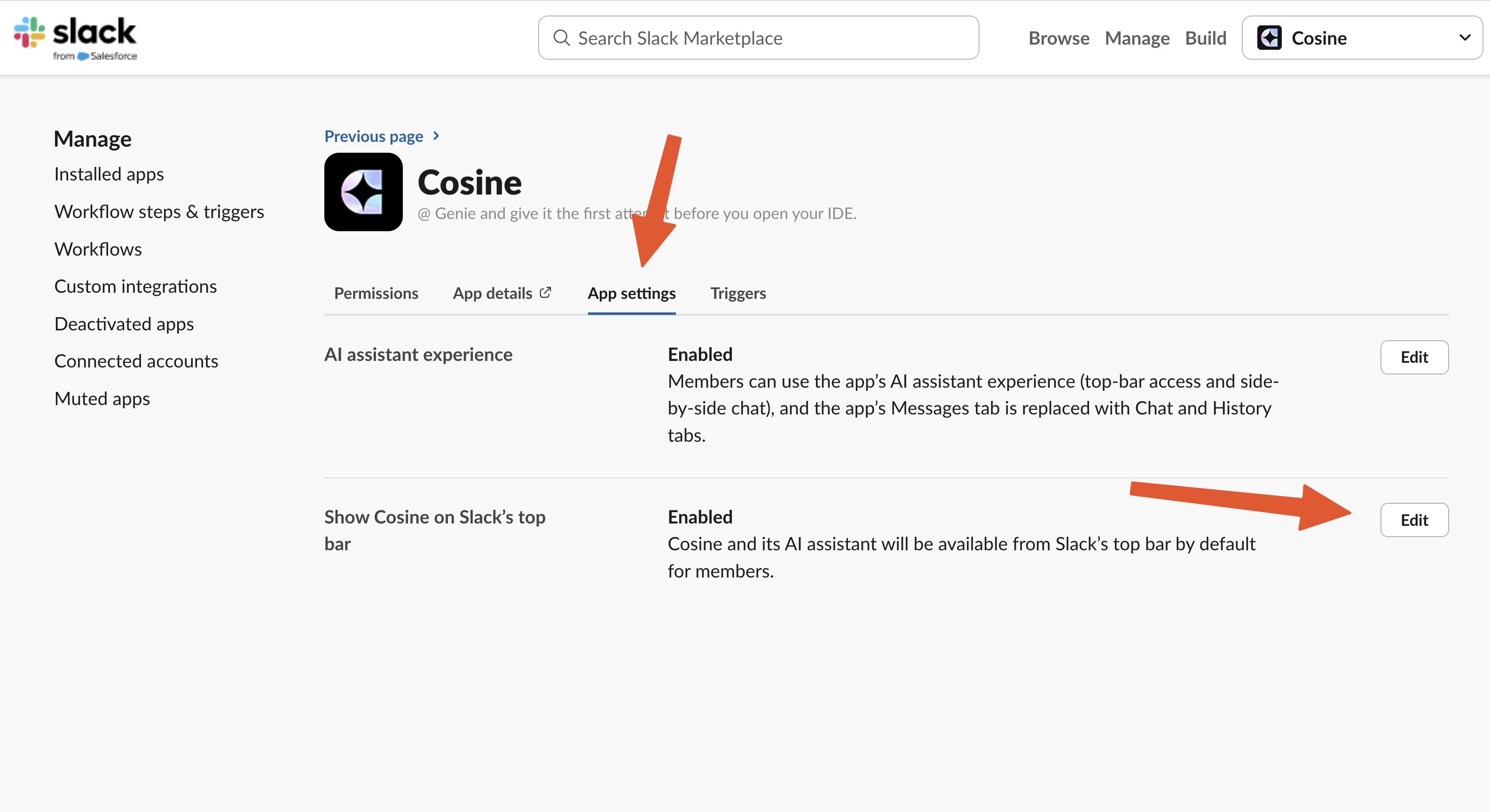
Task: Edit the AI assistant experience setting
Action: coord(1414,358)
